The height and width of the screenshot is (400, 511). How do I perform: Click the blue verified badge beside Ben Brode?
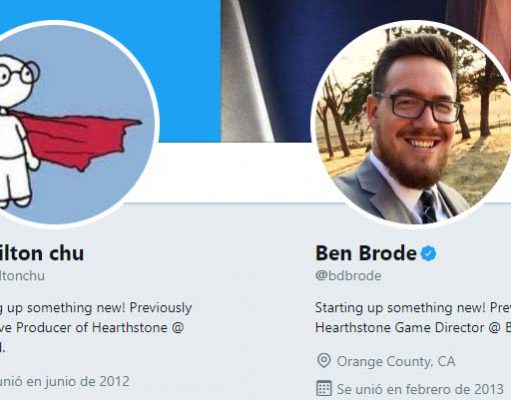[429, 254]
